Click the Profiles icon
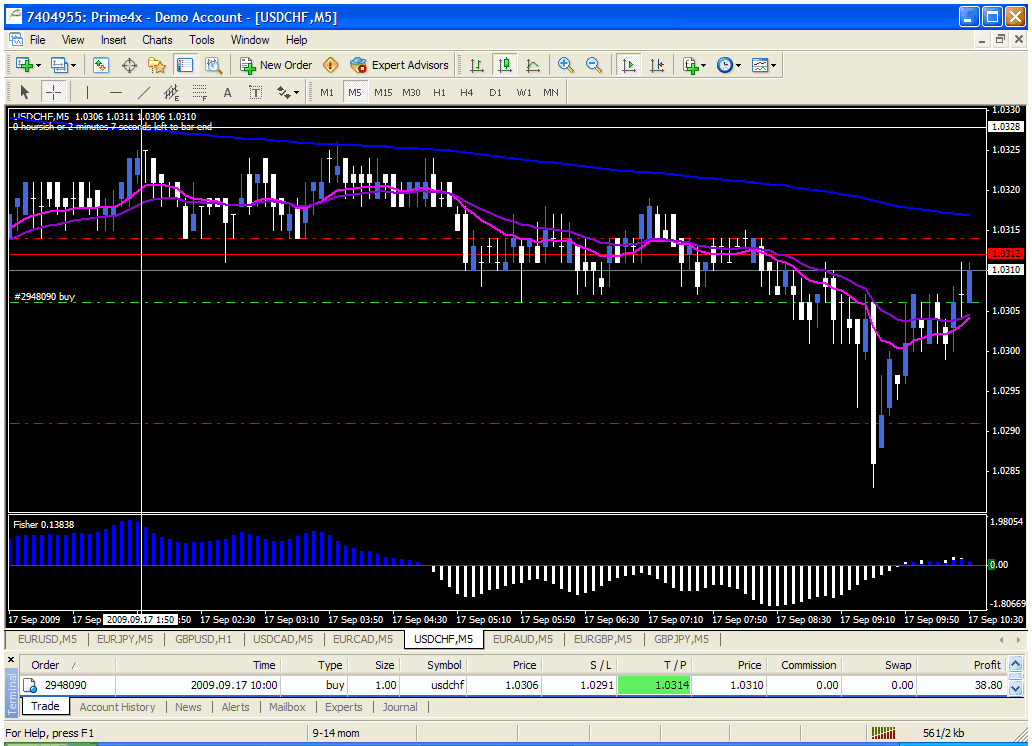Viewport: 1032px width, 746px height. coord(59,65)
